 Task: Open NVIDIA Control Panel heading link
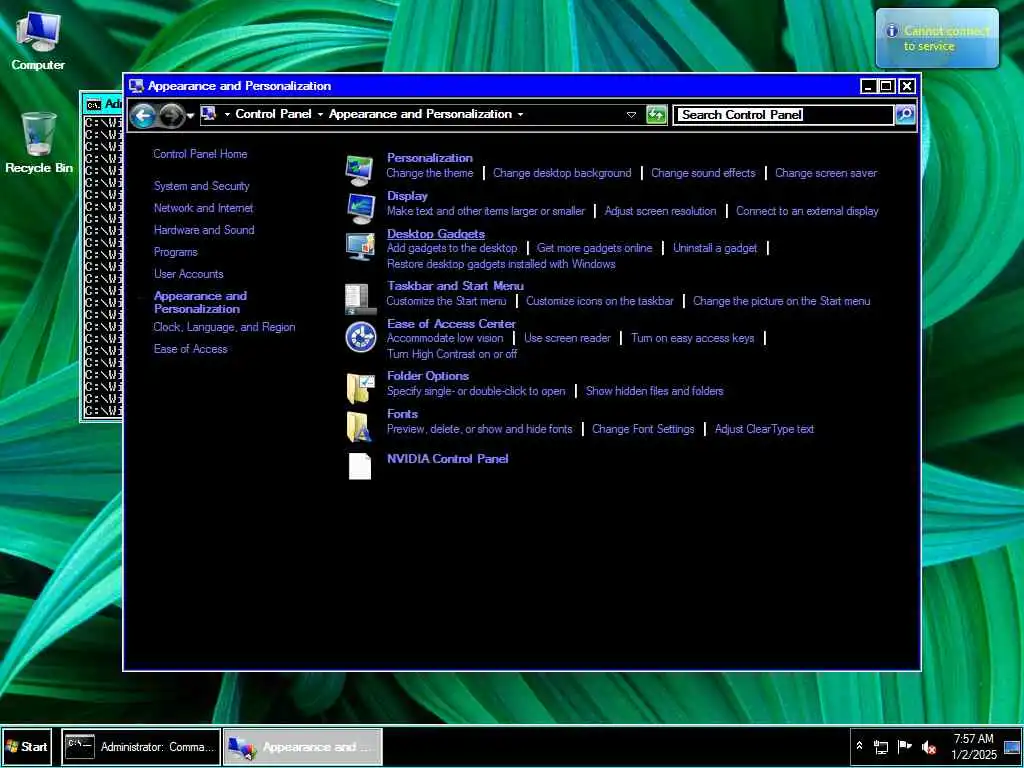click(447, 458)
